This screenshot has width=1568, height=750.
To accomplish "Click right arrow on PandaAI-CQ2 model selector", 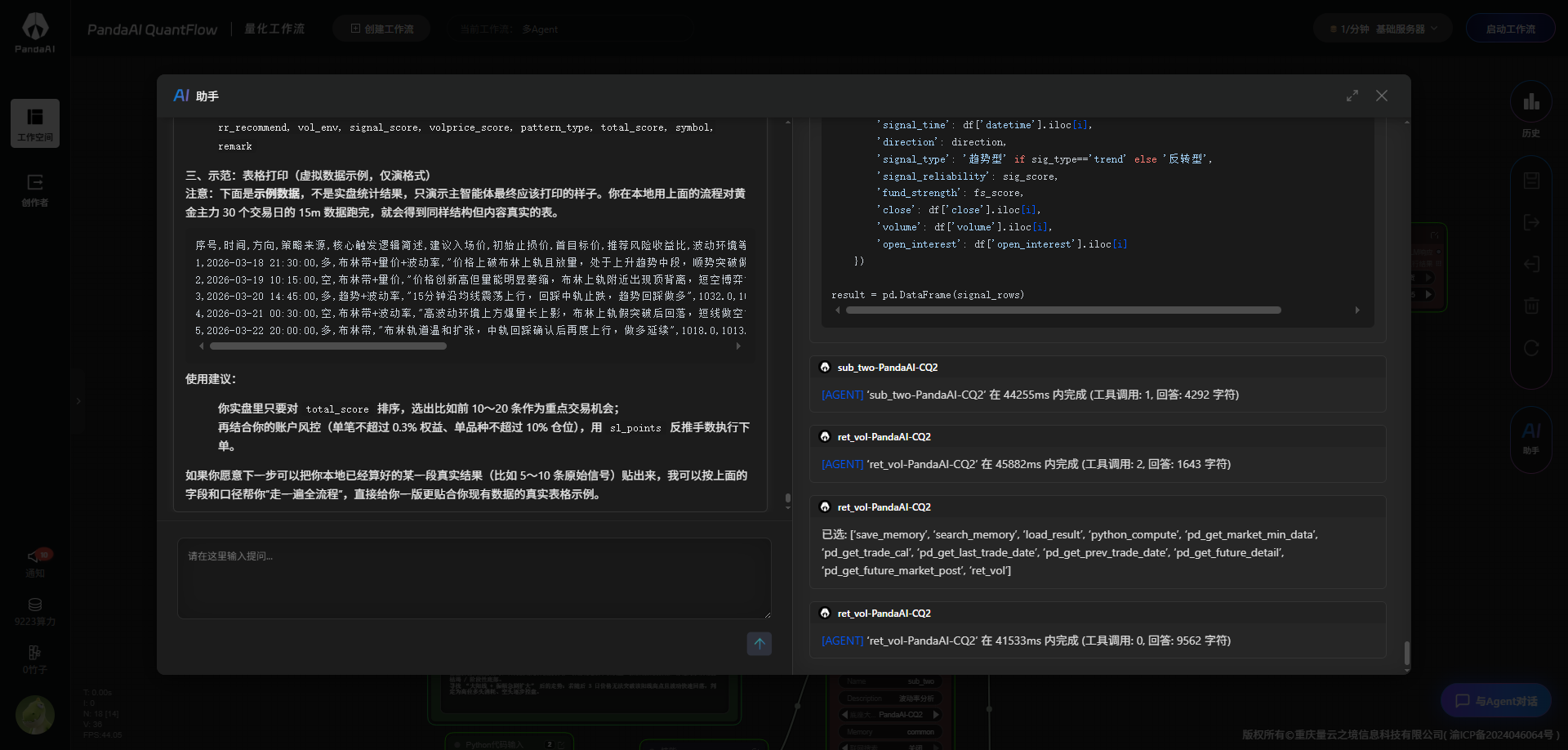I will 937,715.
